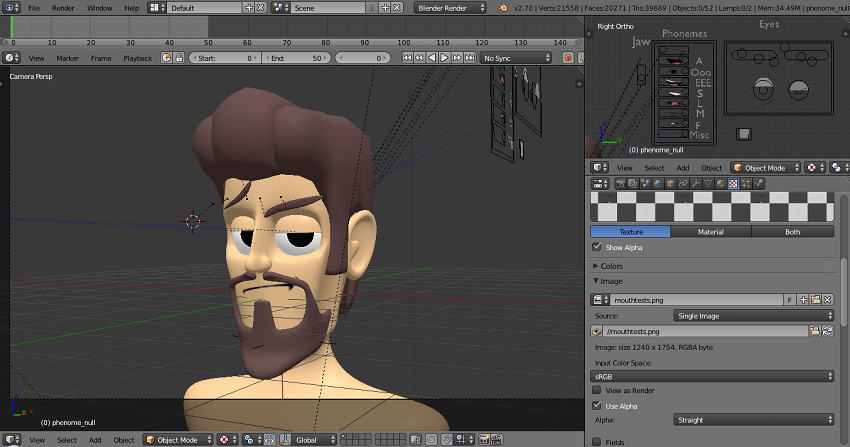This screenshot has width=850, height=447.
Task: Toggle the Show Alpha checkbox
Action: click(597, 247)
